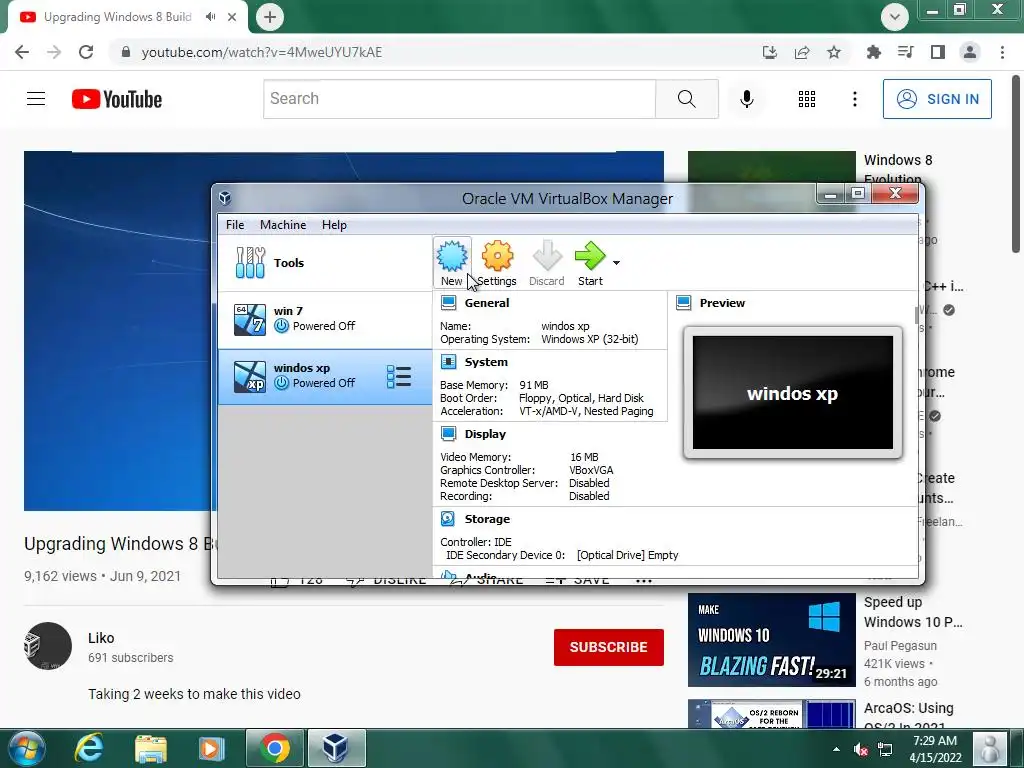Open Windows Explorer from taskbar
The height and width of the screenshot is (768, 1024).
click(151, 748)
